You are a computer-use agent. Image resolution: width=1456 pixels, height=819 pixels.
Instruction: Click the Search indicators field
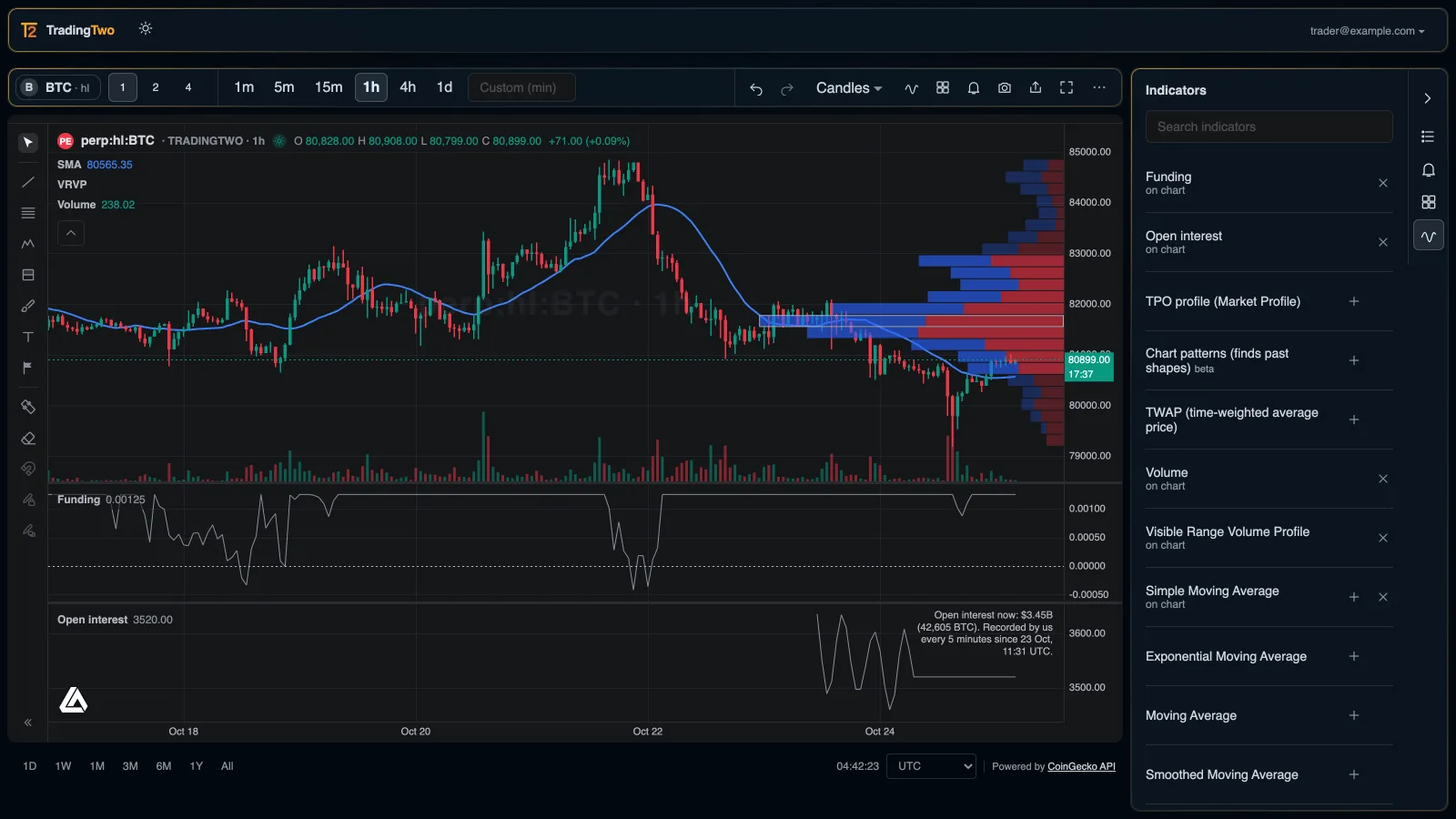point(1269,126)
